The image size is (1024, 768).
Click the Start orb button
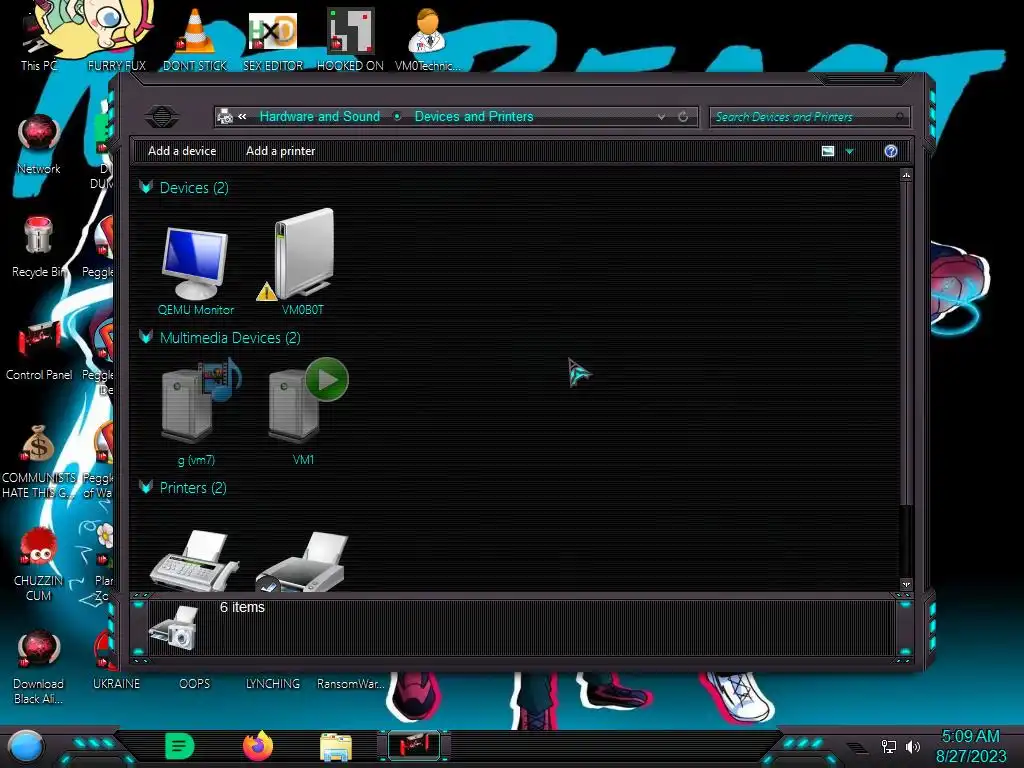tap(26, 746)
